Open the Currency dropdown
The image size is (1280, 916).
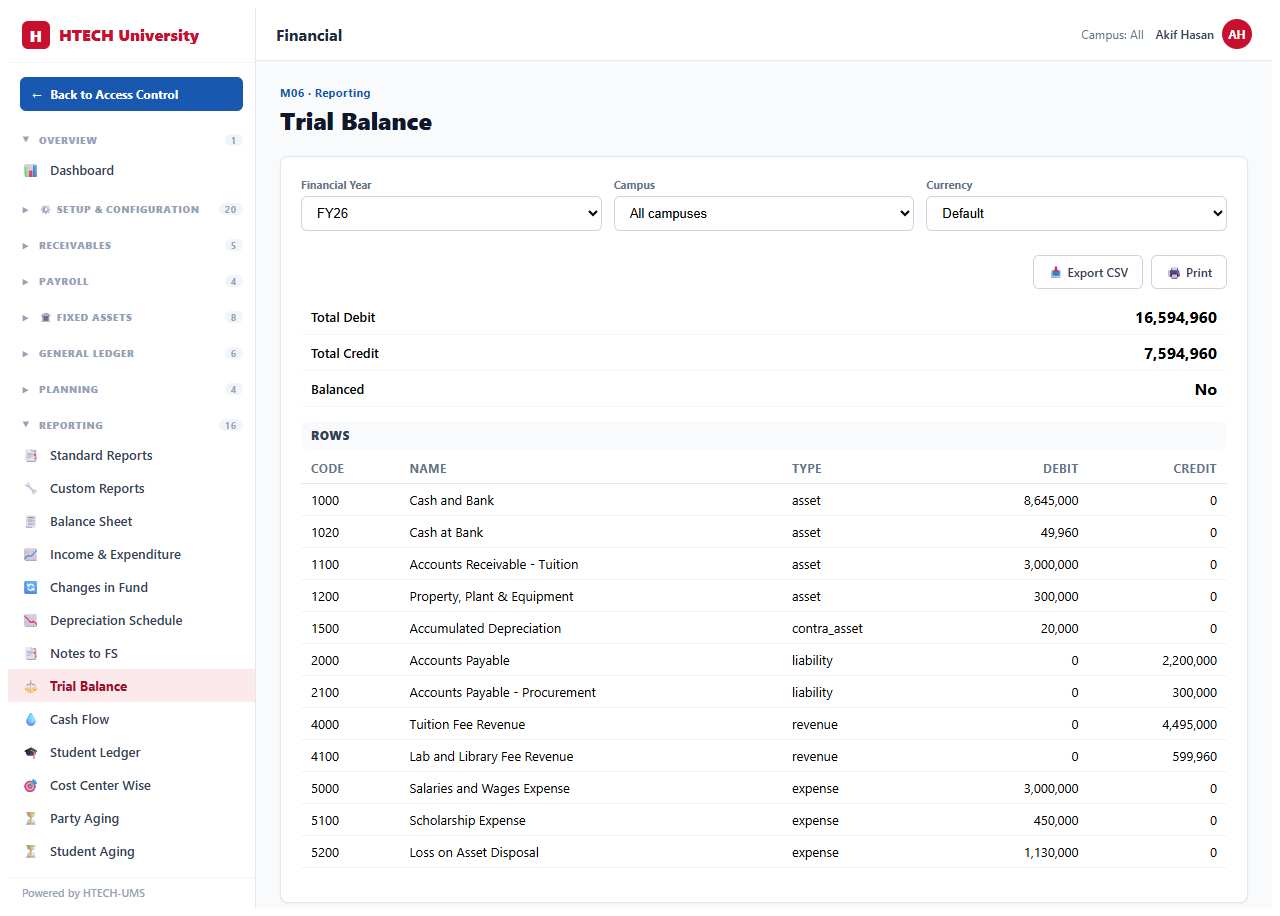pyautogui.click(x=1076, y=213)
